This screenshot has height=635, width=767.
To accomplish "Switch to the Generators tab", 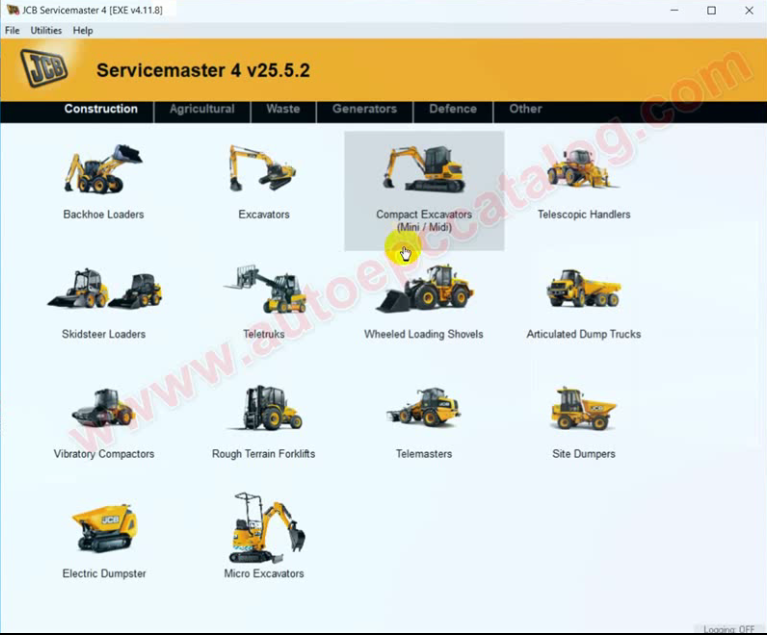I will [364, 109].
